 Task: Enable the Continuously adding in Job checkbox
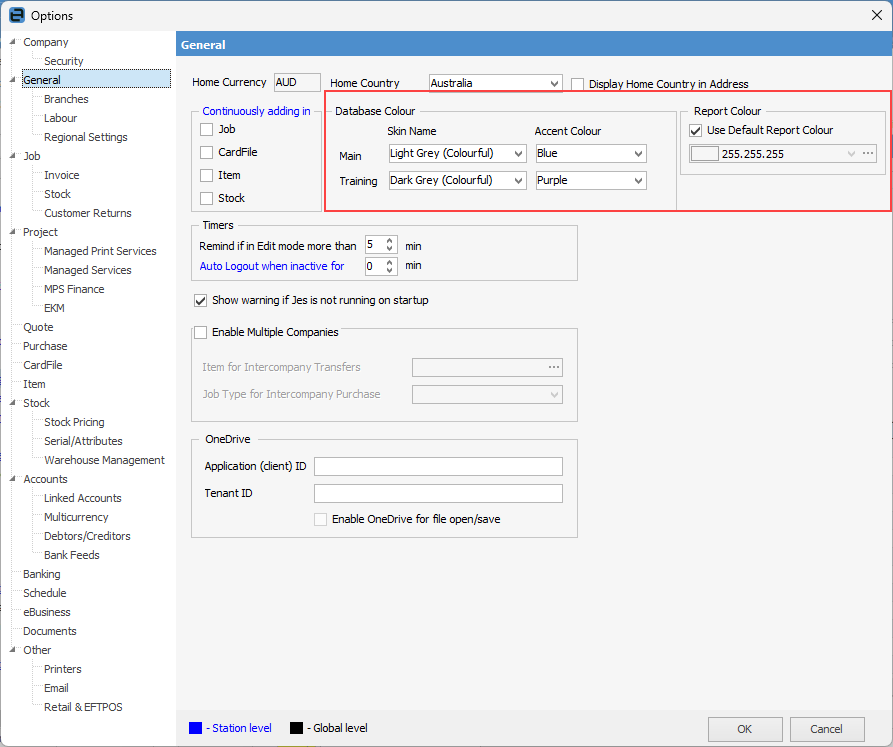207,130
